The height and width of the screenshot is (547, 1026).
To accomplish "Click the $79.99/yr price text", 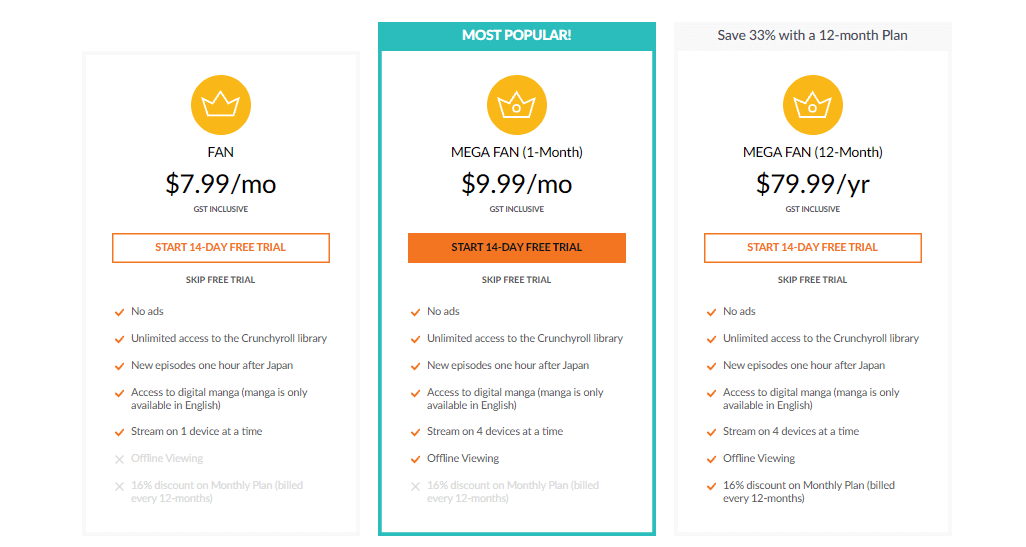I will [813, 184].
